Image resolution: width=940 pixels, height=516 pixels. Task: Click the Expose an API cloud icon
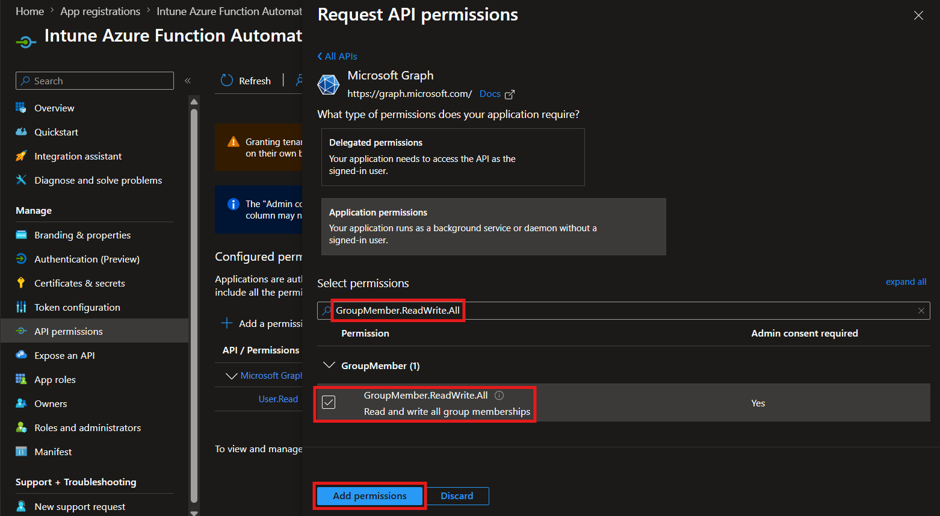click(21, 355)
